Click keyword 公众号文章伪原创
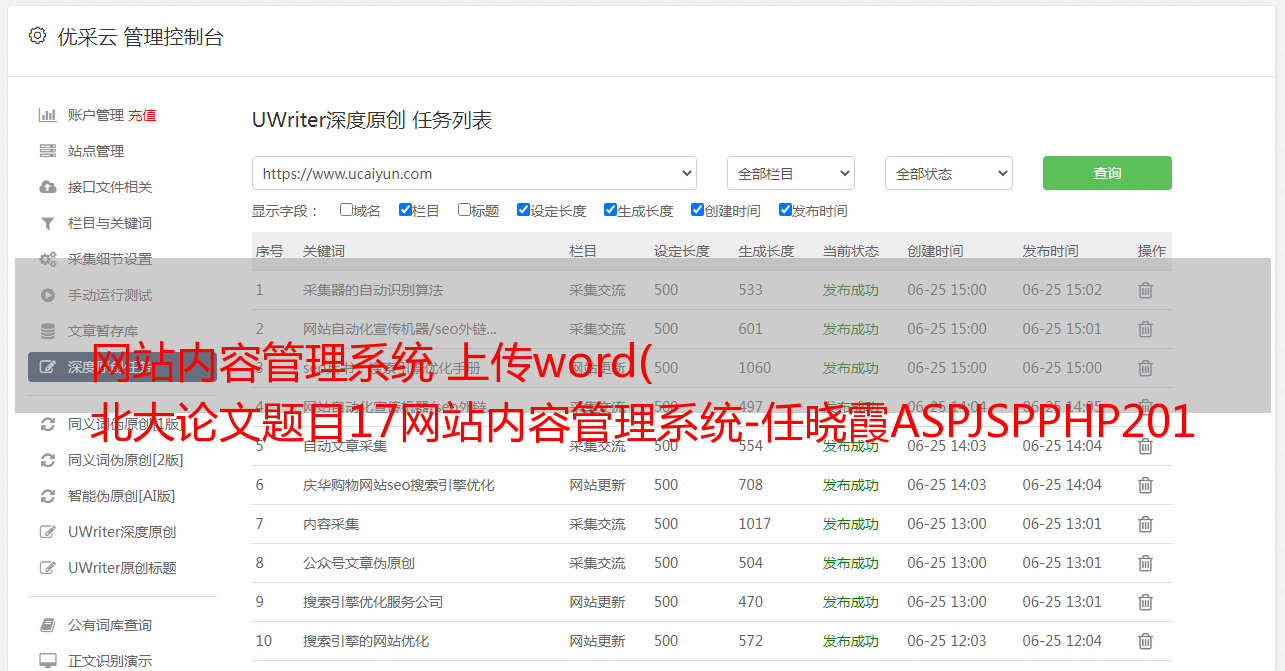 [x=359, y=563]
